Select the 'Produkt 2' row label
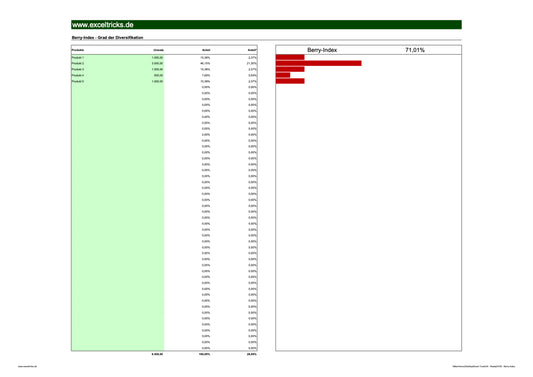The height and width of the screenshot is (377, 533). (x=78, y=64)
